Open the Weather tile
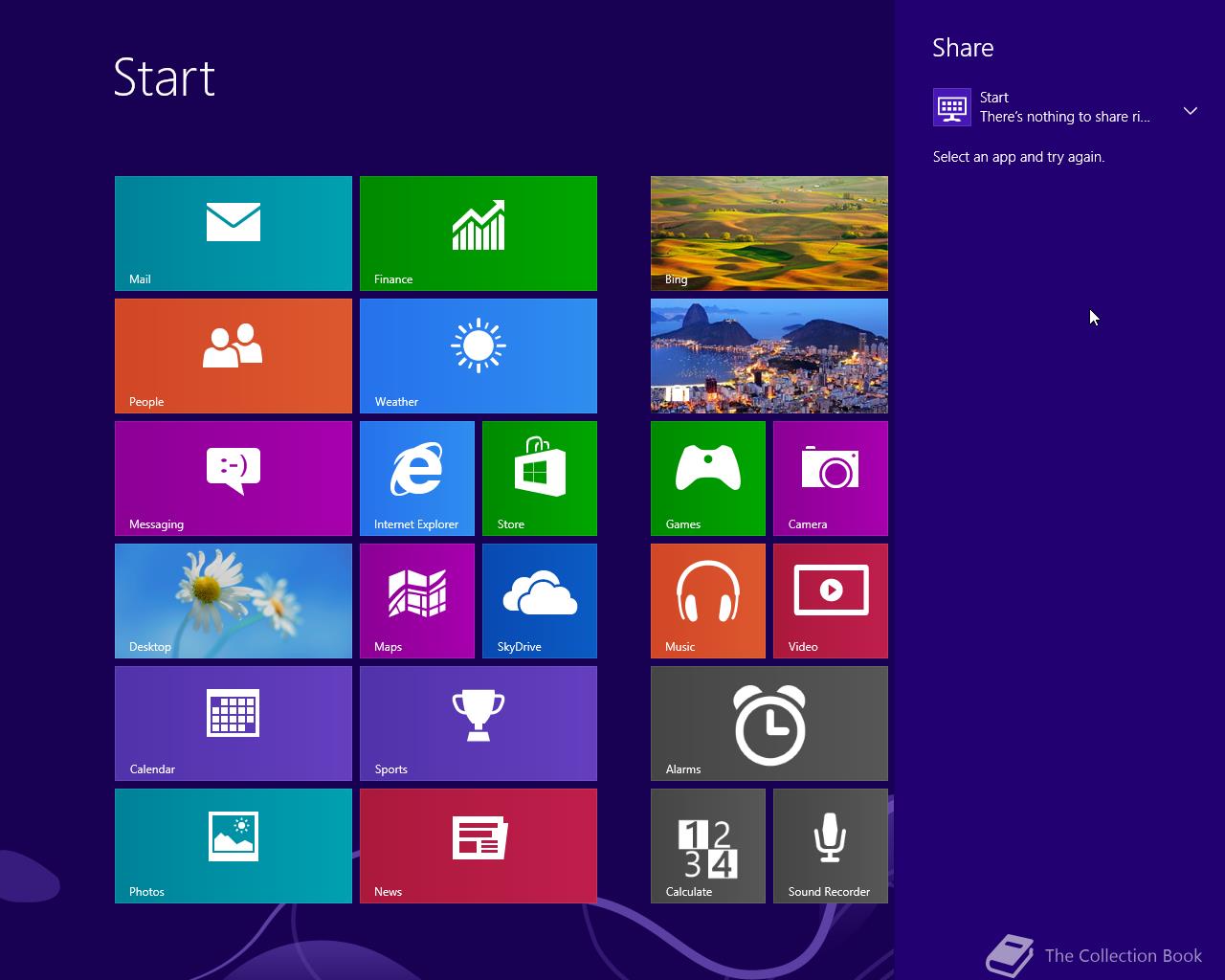The image size is (1225, 980). tap(479, 356)
